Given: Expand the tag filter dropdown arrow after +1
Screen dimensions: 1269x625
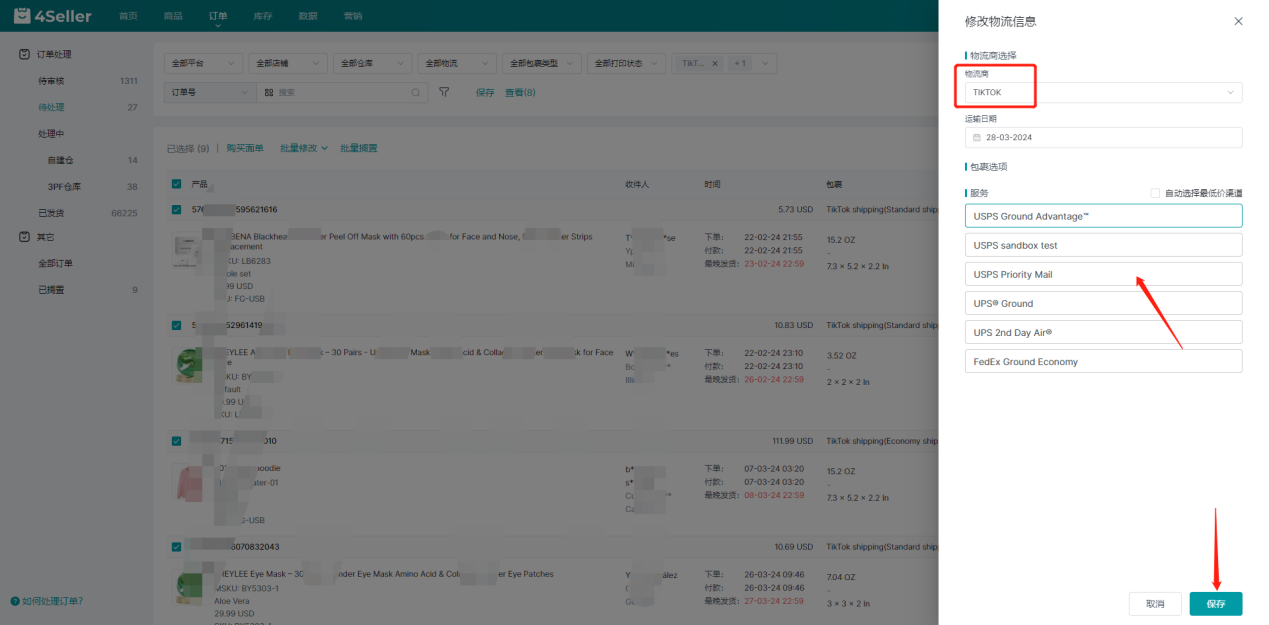Looking at the screenshot, I should (765, 63).
